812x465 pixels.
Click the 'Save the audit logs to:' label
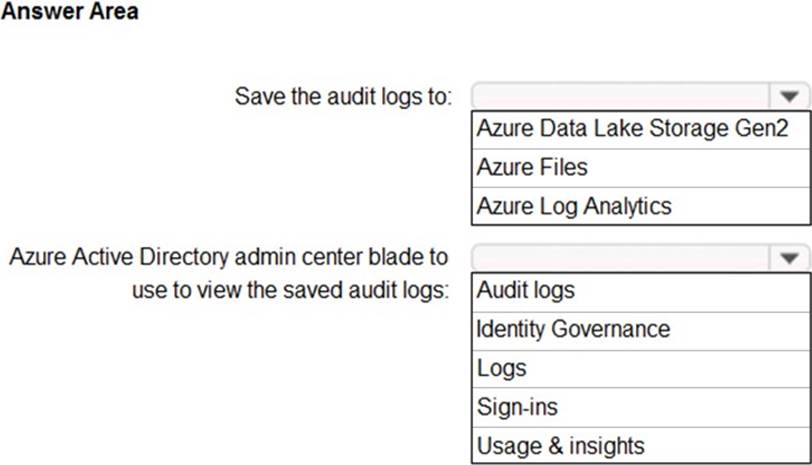tap(343, 97)
